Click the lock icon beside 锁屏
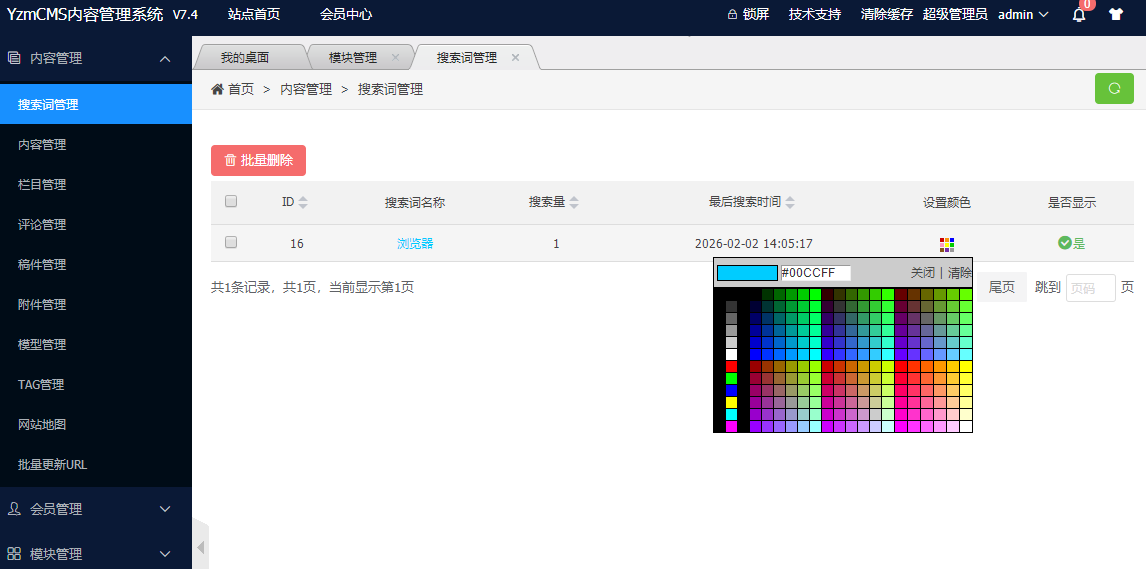Viewport: 1146px width, 569px height. point(732,15)
